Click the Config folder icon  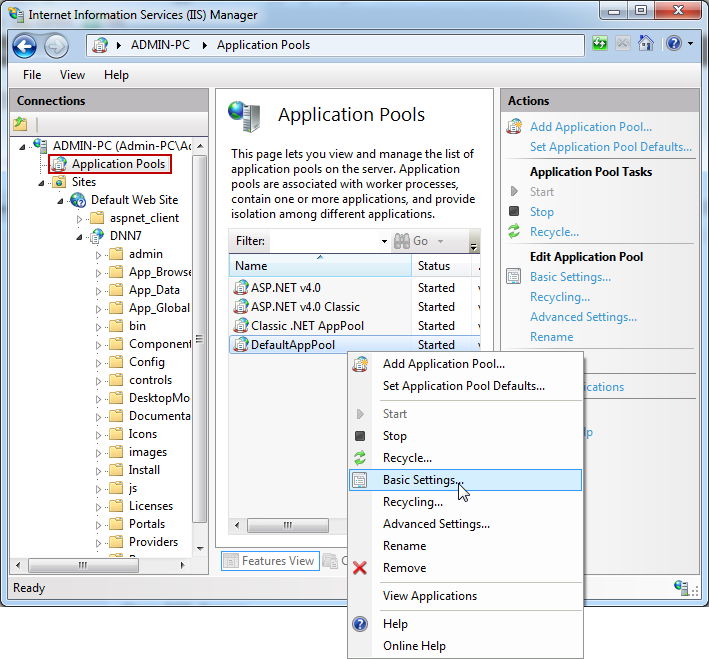(116, 362)
